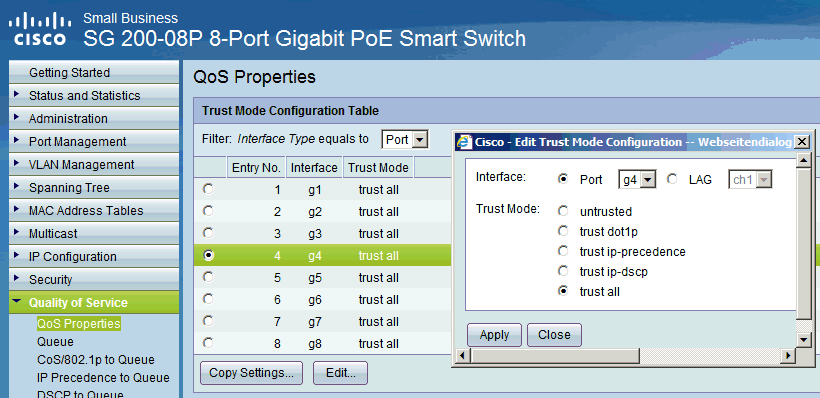The height and width of the screenshot is (398, 820).
Task: Open the IP Precedence to Queue page
Action: (103, 378)
